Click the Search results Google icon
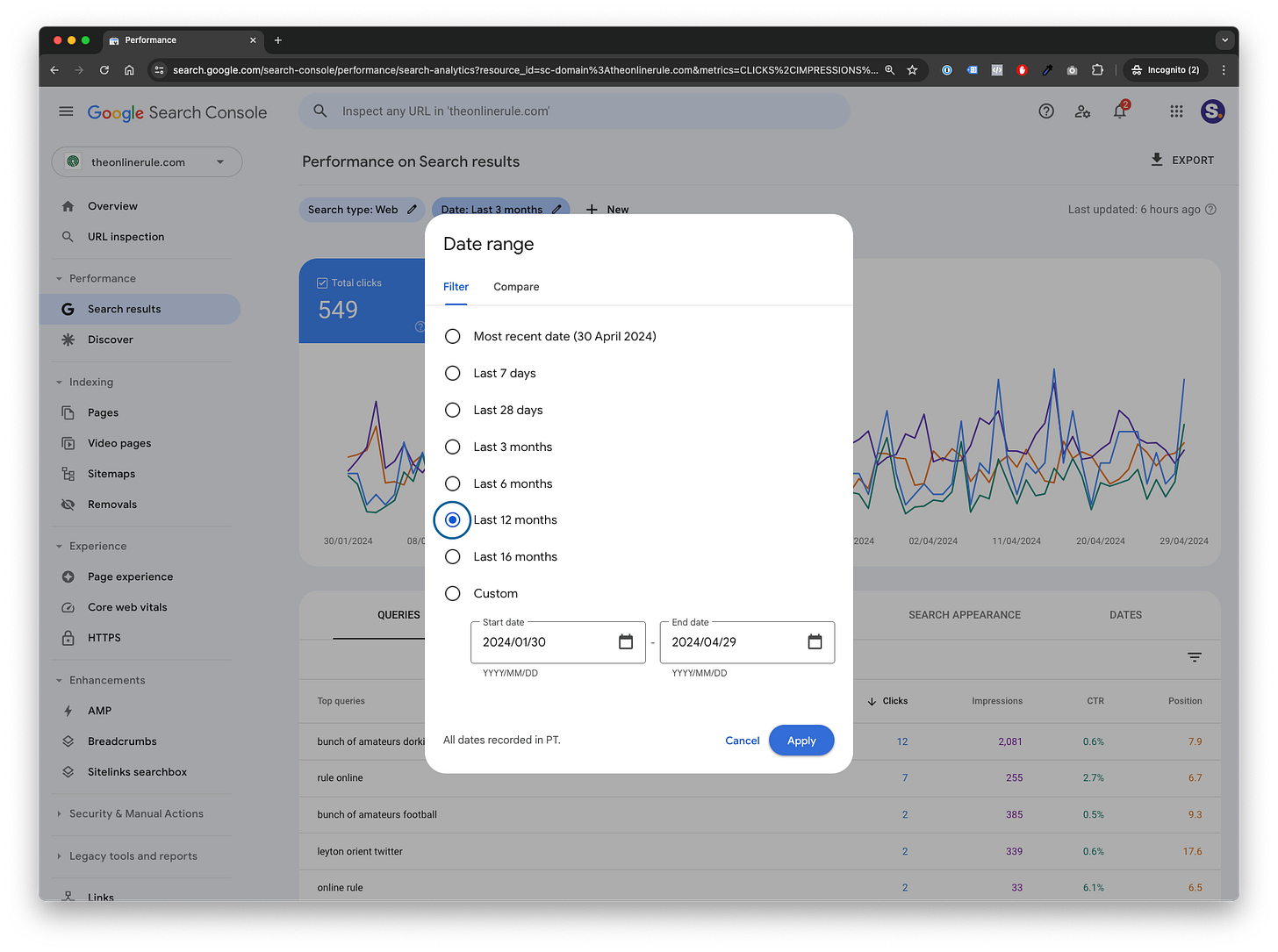 pos(68,309)
